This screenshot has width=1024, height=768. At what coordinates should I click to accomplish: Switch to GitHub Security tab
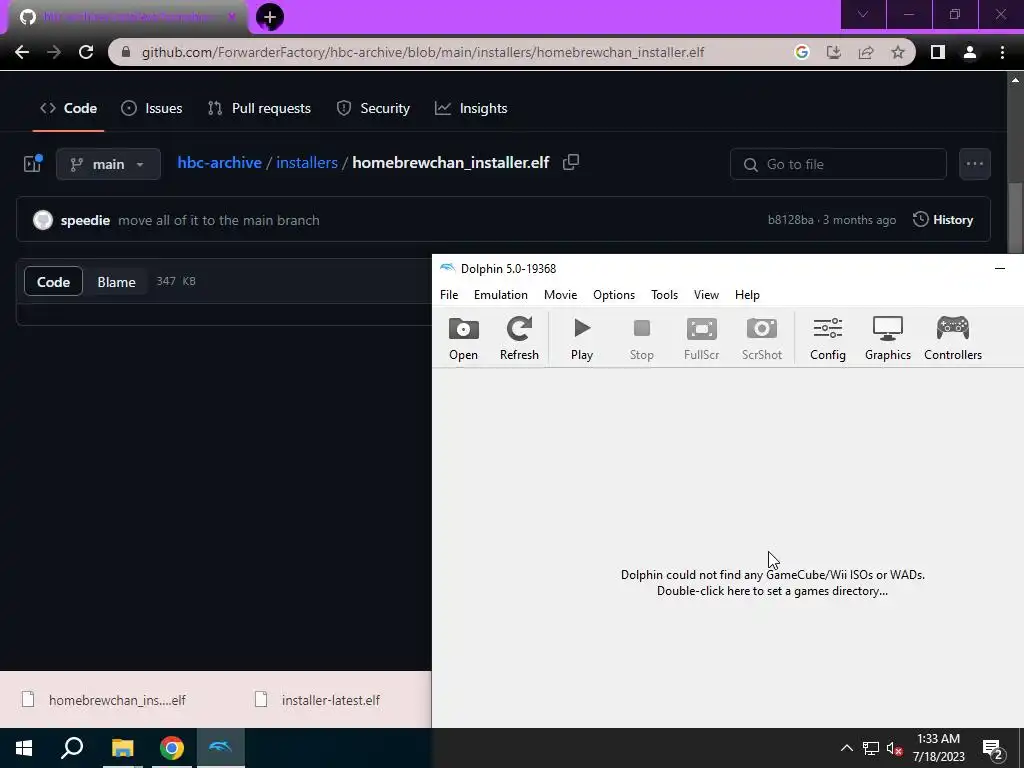click(x=373, y=108)
